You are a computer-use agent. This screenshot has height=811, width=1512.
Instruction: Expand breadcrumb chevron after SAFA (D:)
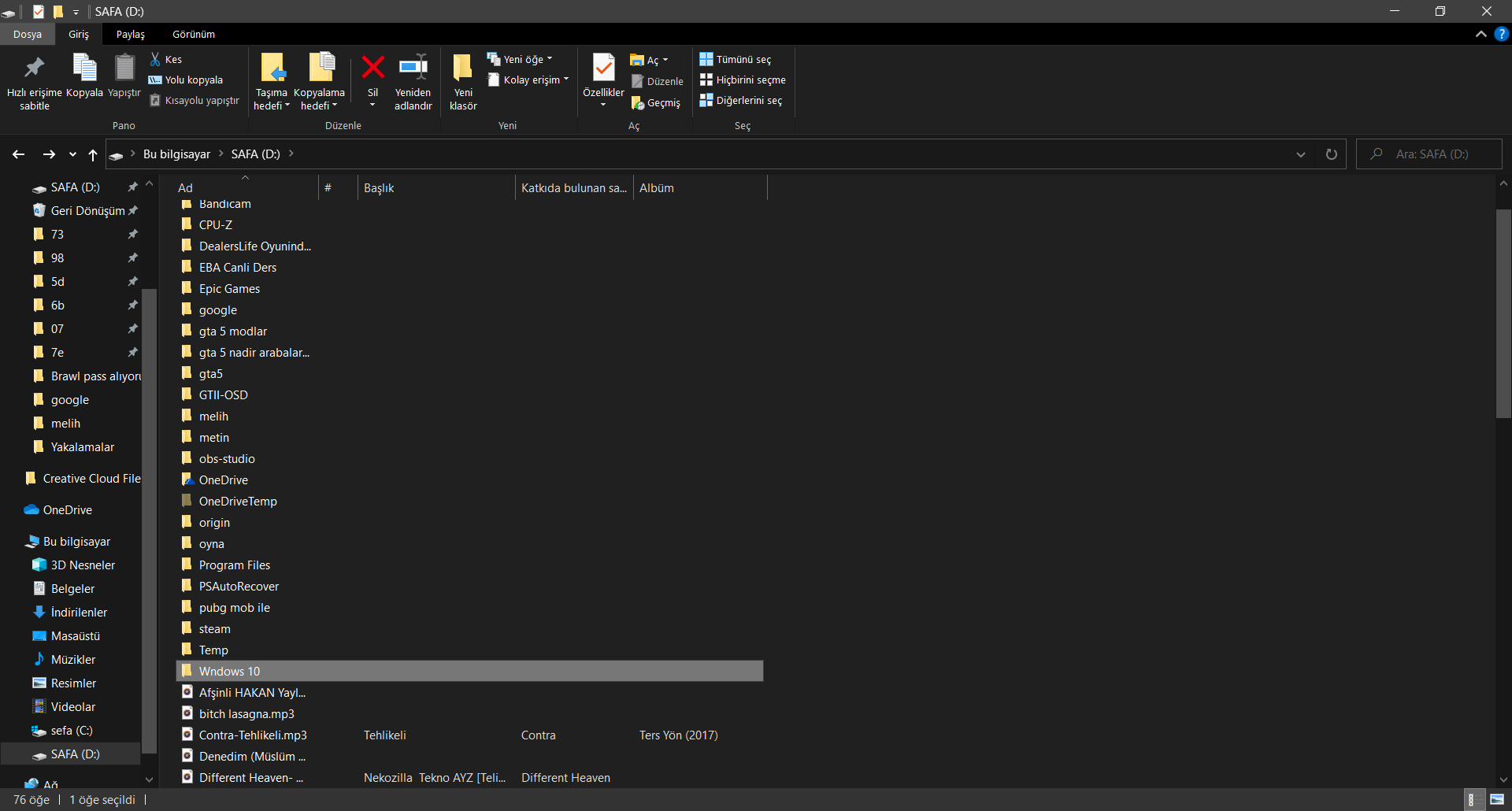pos(291,154)
